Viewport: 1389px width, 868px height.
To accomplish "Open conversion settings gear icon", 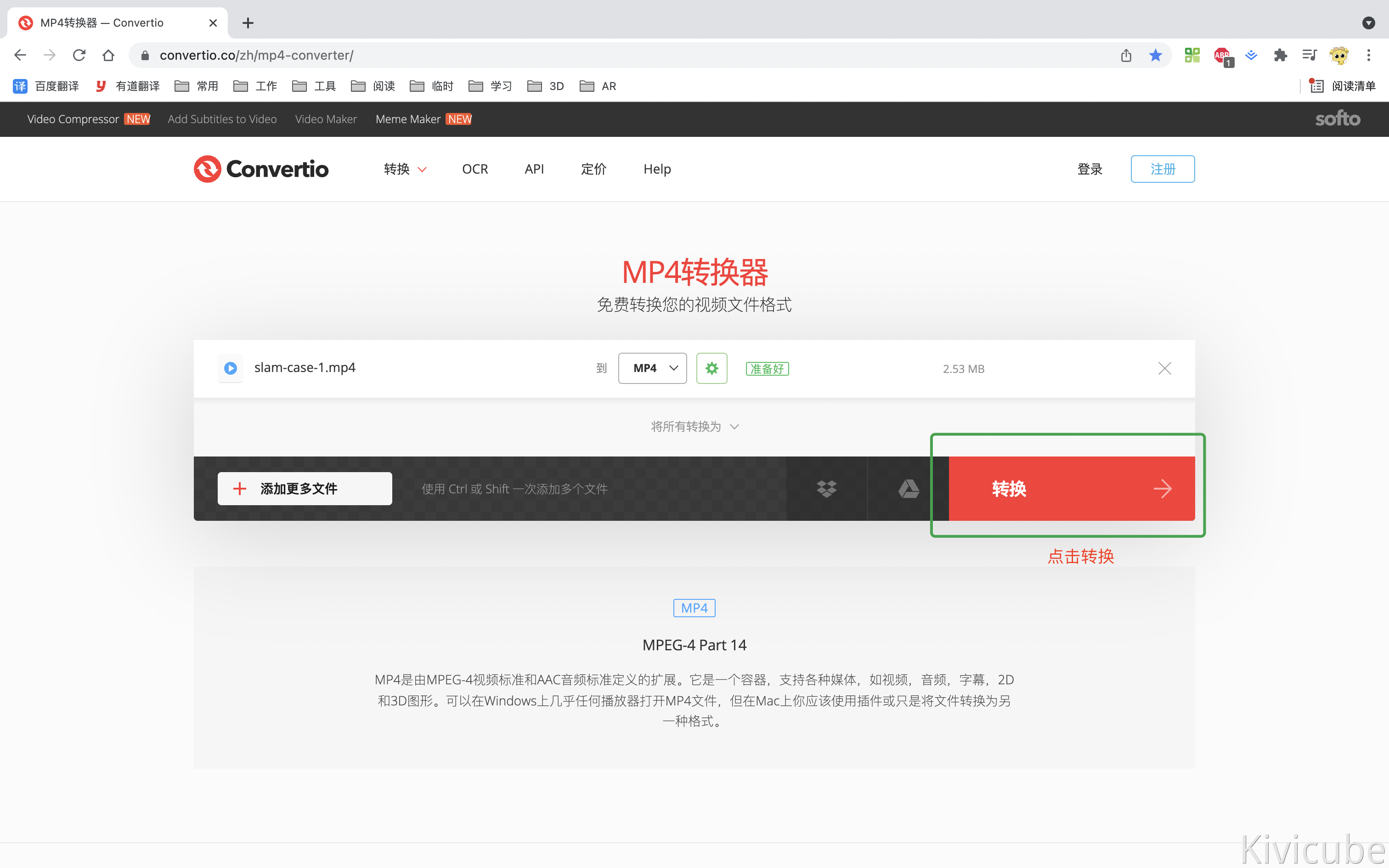I will pos(711,368).
